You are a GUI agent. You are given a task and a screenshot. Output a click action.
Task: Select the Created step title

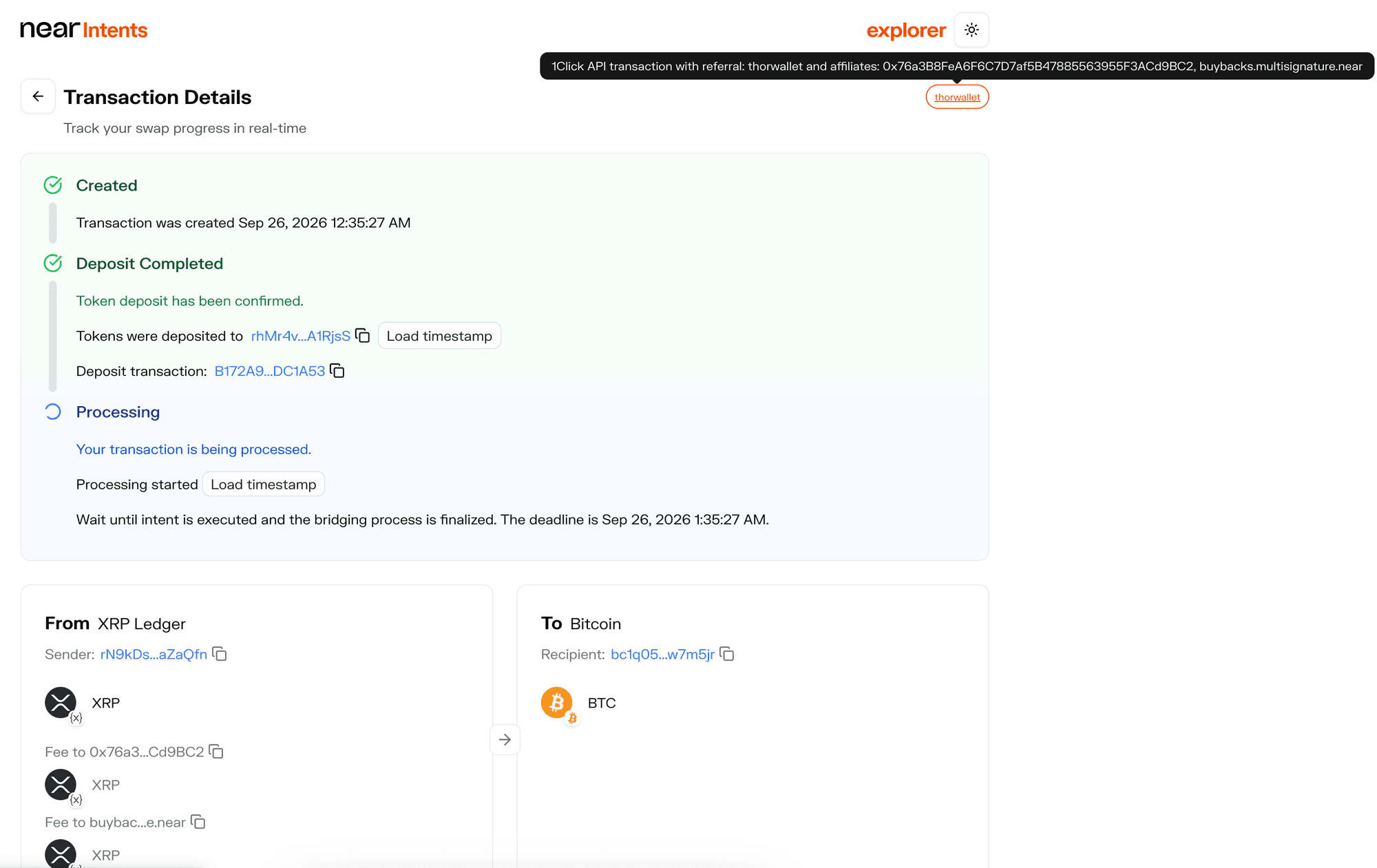point(107,185)
